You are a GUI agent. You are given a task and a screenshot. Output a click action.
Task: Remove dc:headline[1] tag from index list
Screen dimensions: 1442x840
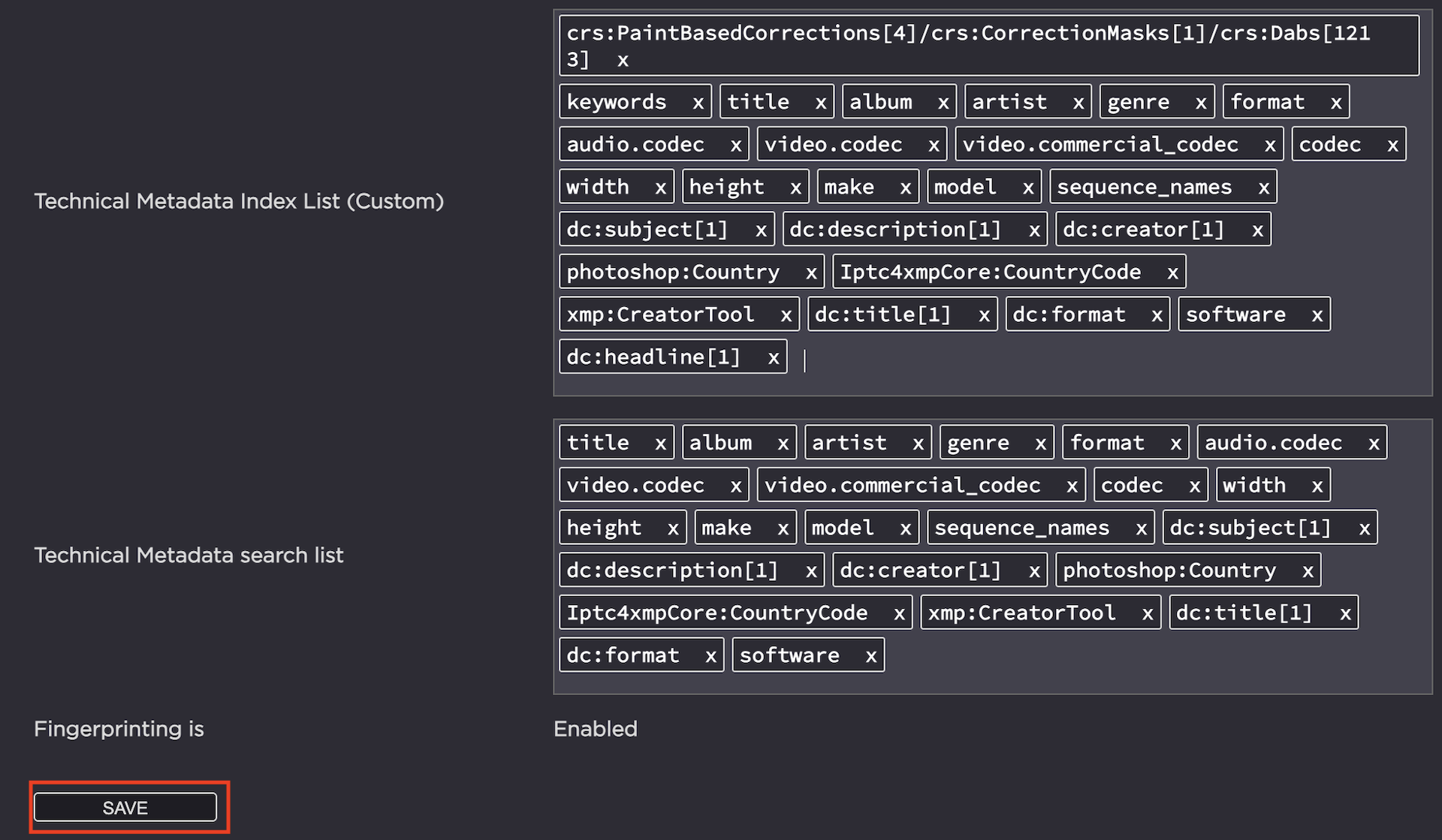773,358
